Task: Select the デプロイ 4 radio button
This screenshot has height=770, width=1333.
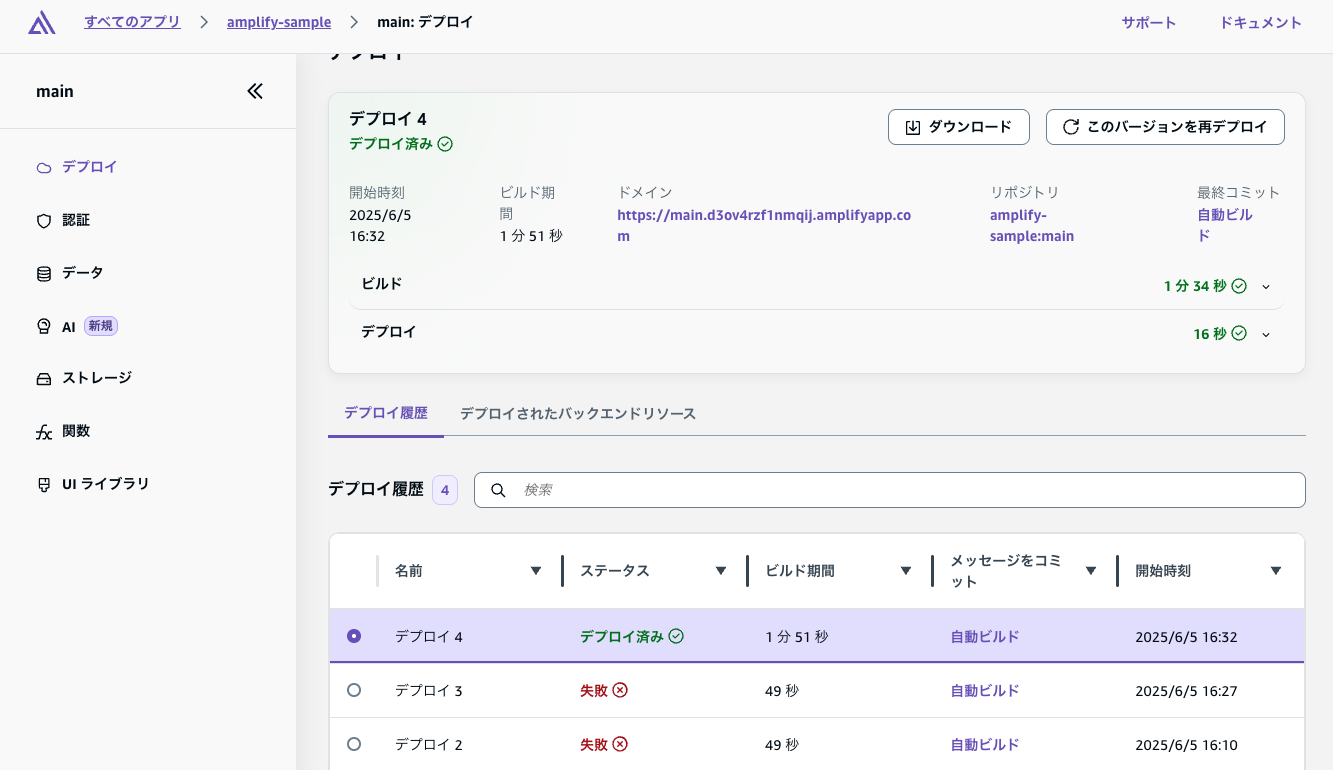Action: click(x=354, y=636)
